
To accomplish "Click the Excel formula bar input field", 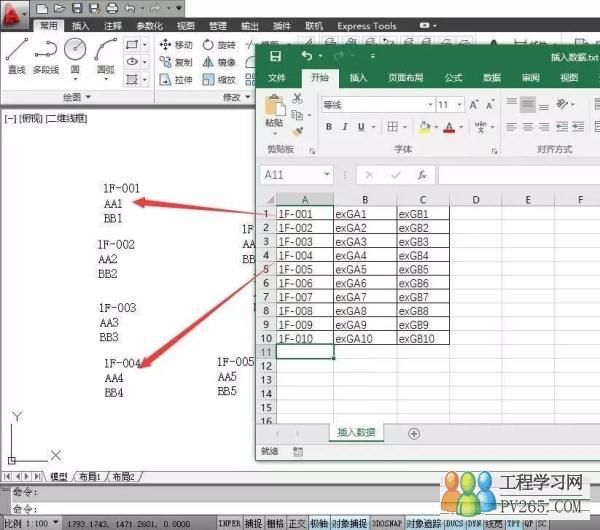I will coord(519,175).
